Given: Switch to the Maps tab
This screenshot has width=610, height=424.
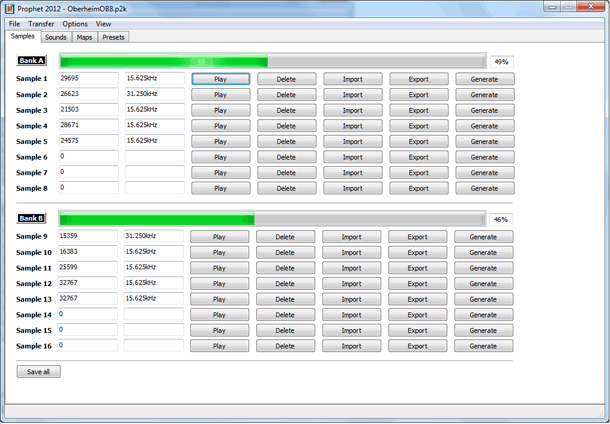Looking at the screenshot, I should point(84,37).
